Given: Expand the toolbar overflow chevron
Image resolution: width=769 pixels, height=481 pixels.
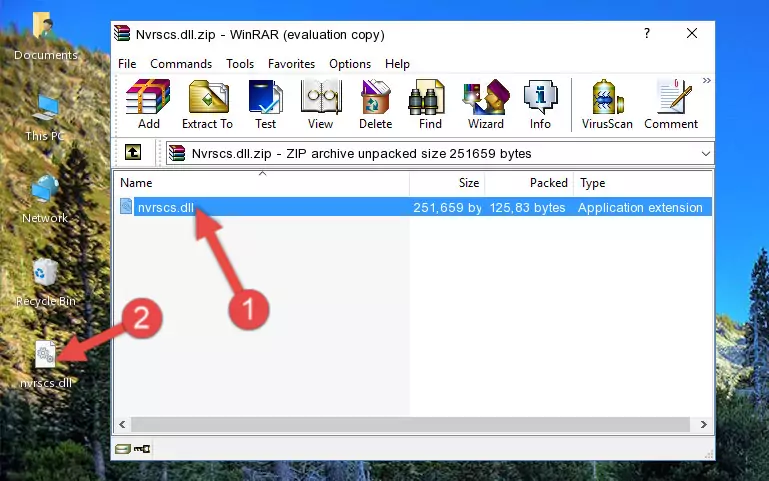Looking at the screenshot, I should [706, 80].
